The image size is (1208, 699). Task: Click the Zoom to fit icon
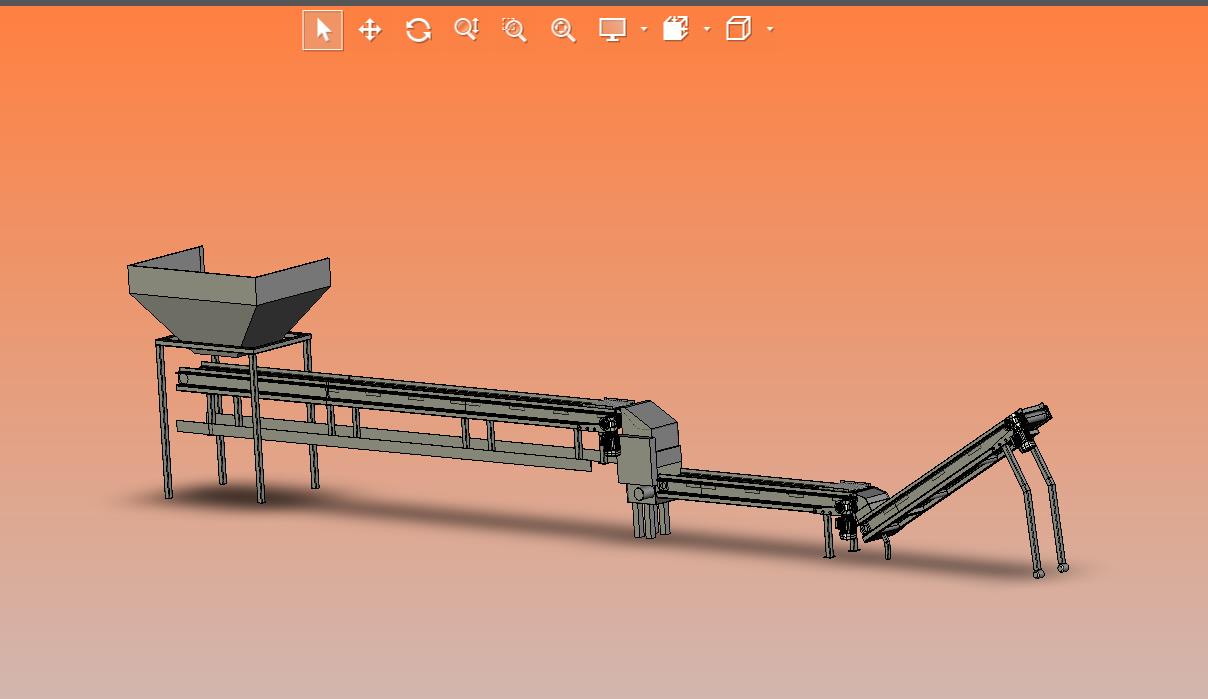tap(563, 30)
